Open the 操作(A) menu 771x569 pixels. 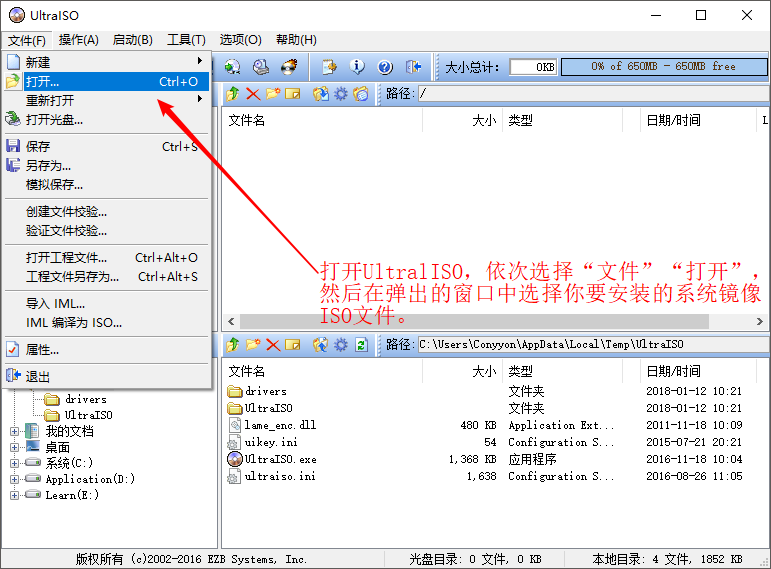(79, 40)
